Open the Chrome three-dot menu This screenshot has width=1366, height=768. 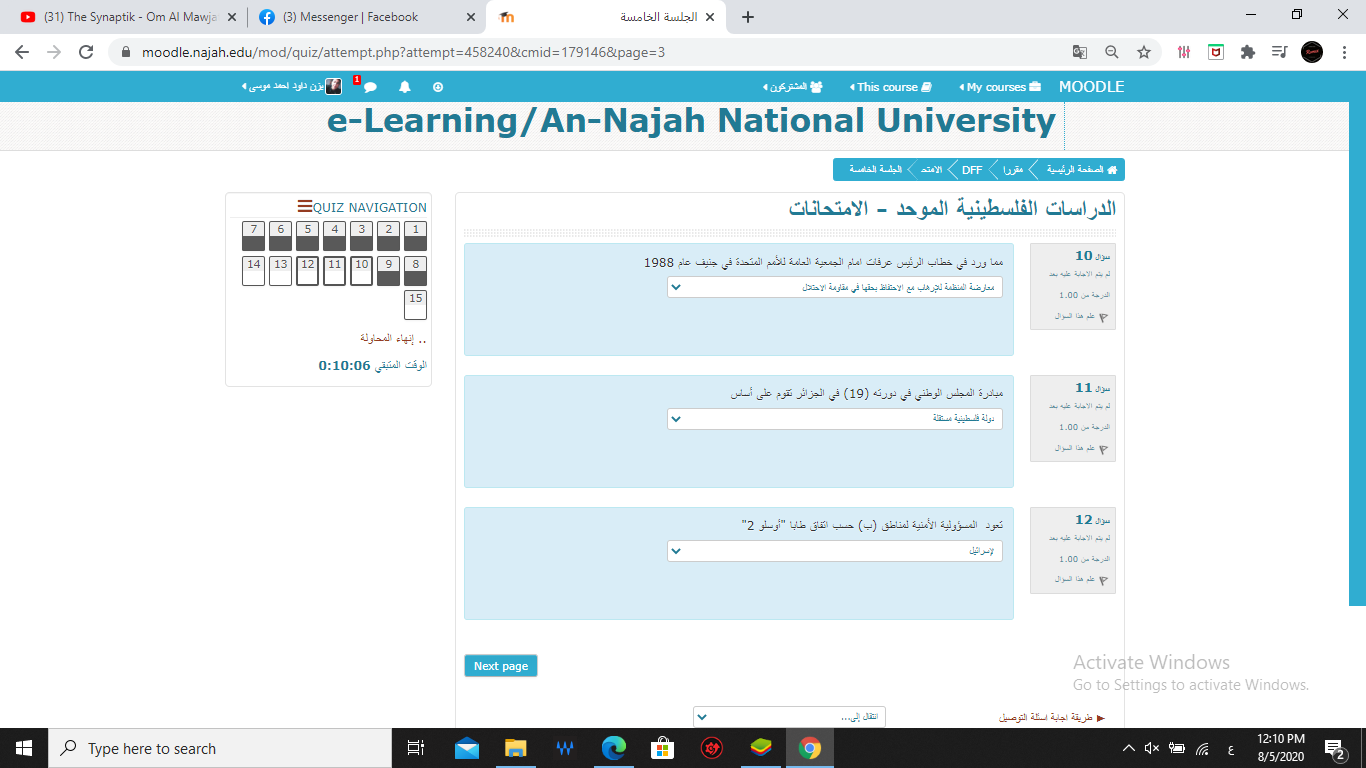pyautogui.click(x=1345, y=52)
